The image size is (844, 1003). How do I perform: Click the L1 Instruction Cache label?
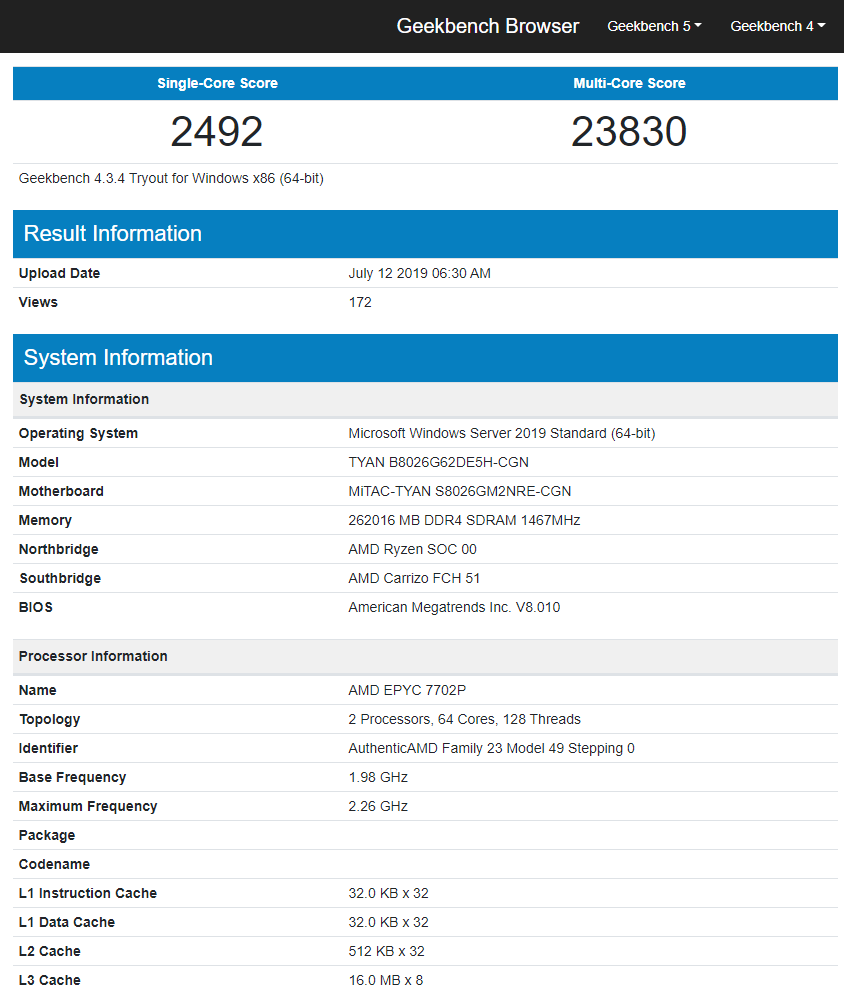click(x=88, y=893)
